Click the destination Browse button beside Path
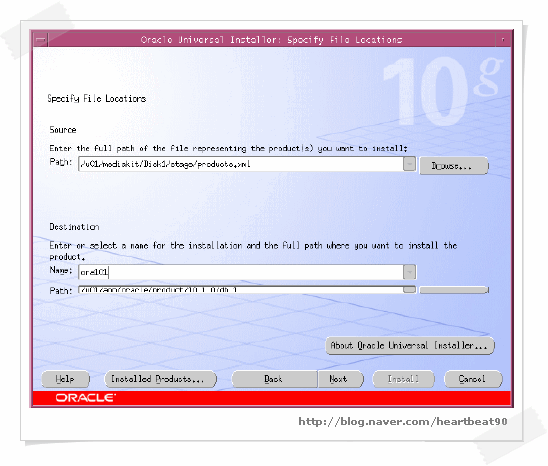 (454, 290)
